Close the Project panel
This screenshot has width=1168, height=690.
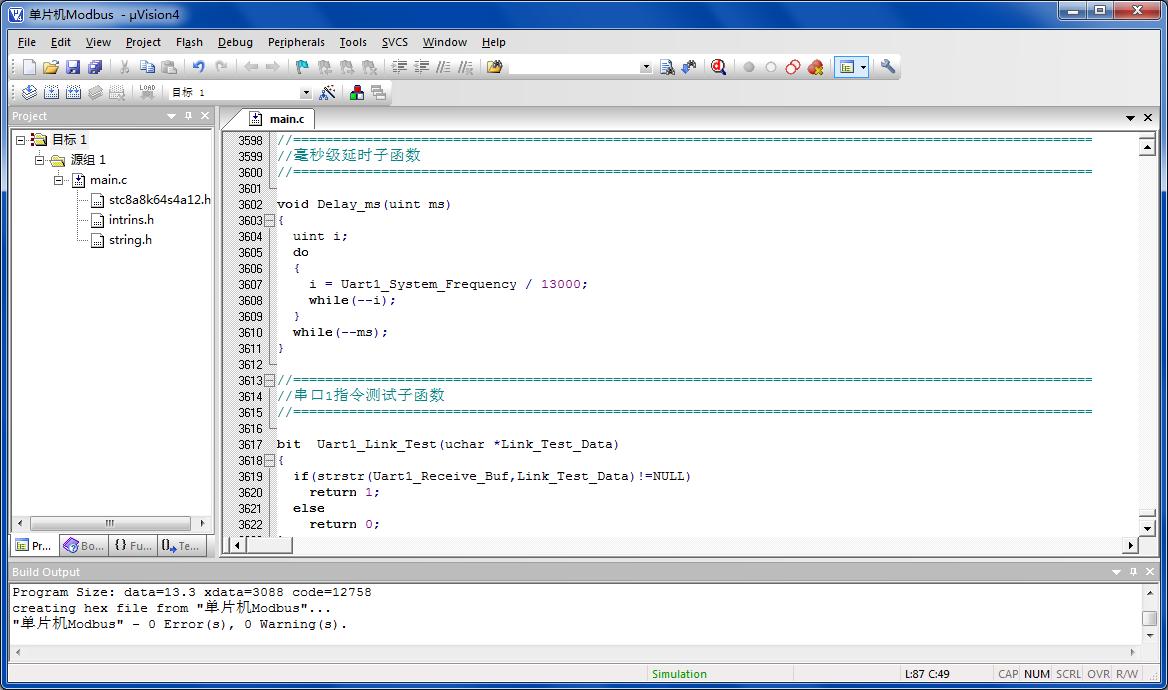pos(205,116)
